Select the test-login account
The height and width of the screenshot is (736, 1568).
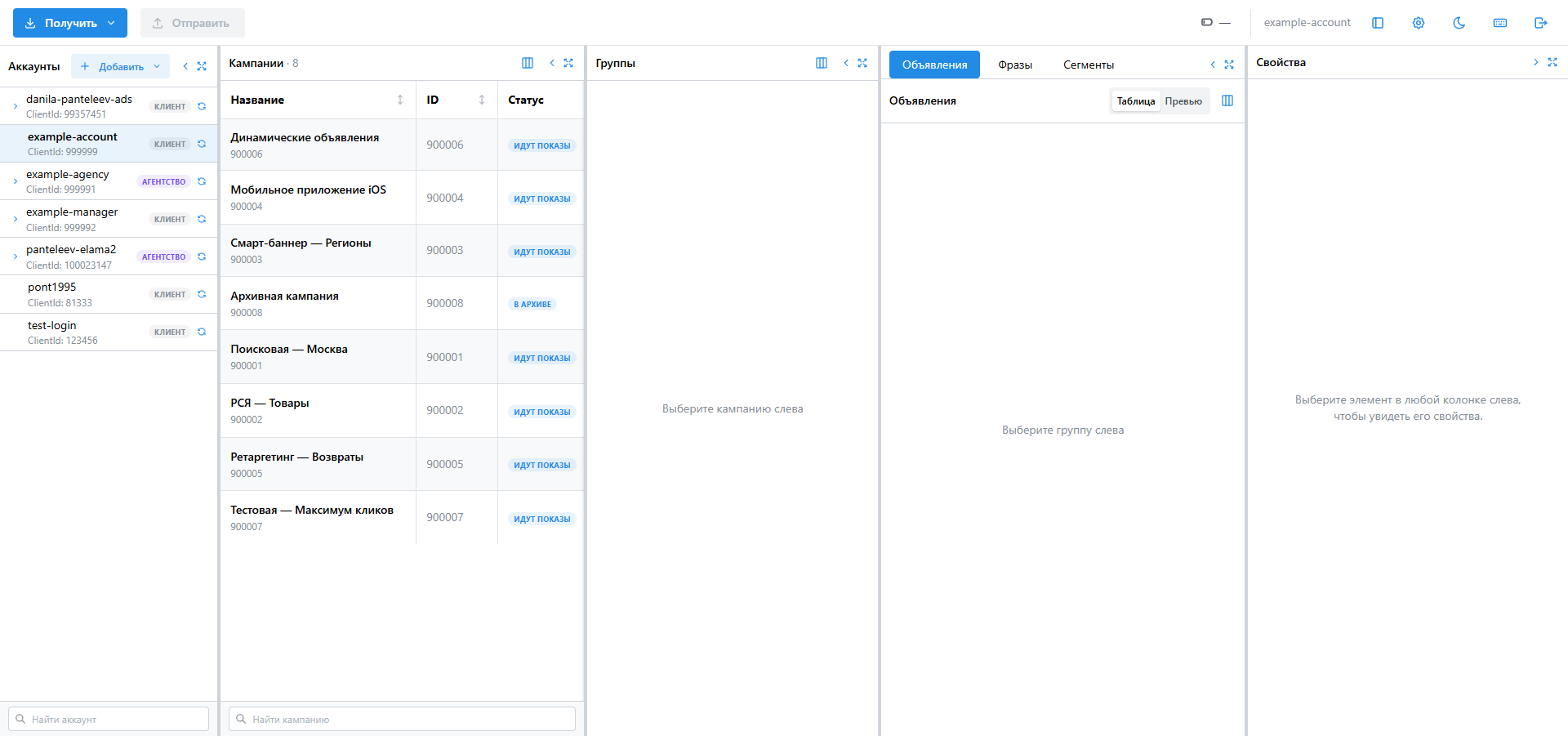tap(109, 332)
